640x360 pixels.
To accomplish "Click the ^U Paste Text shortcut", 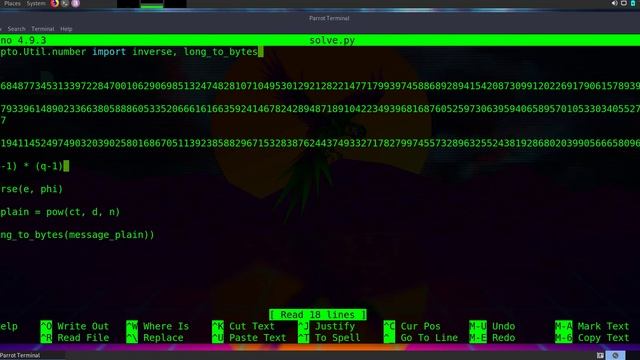I will tap(249, 338).
